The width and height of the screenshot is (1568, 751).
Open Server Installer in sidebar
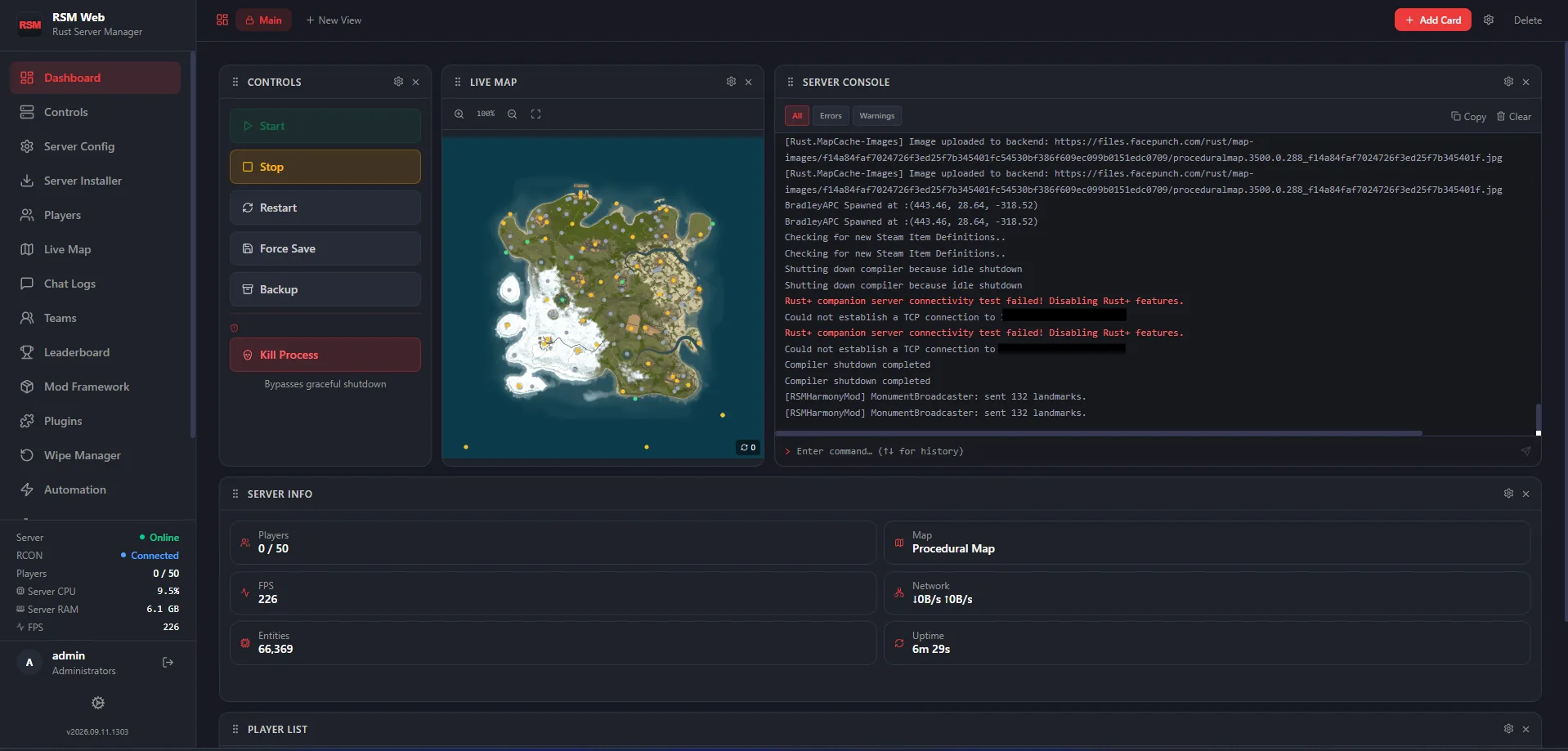click(x=95, y=181)
